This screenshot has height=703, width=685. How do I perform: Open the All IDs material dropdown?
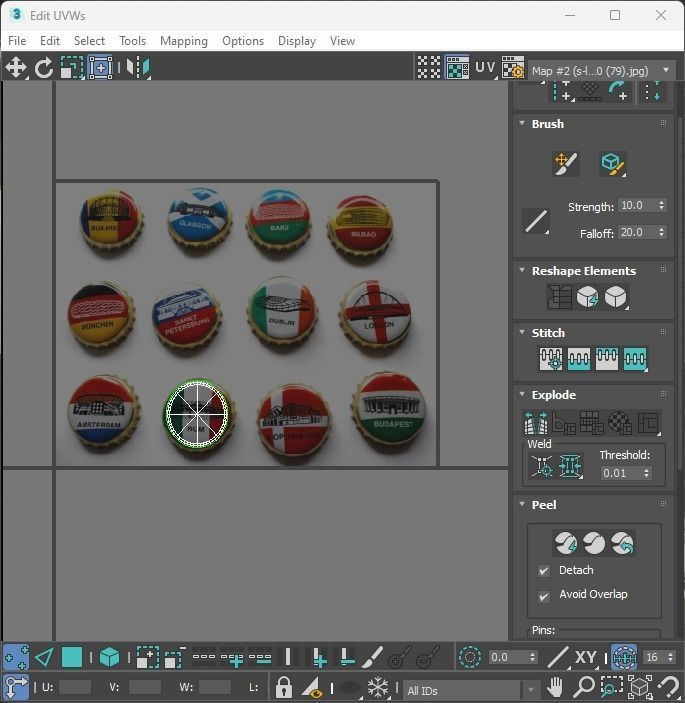point(471,690)
